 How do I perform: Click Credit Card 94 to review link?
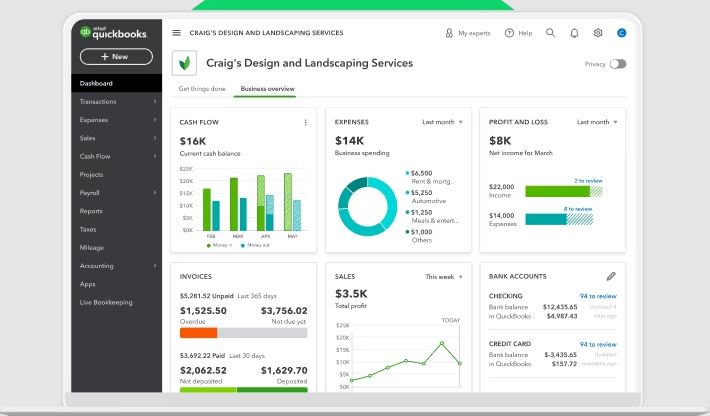coord(598,344)
